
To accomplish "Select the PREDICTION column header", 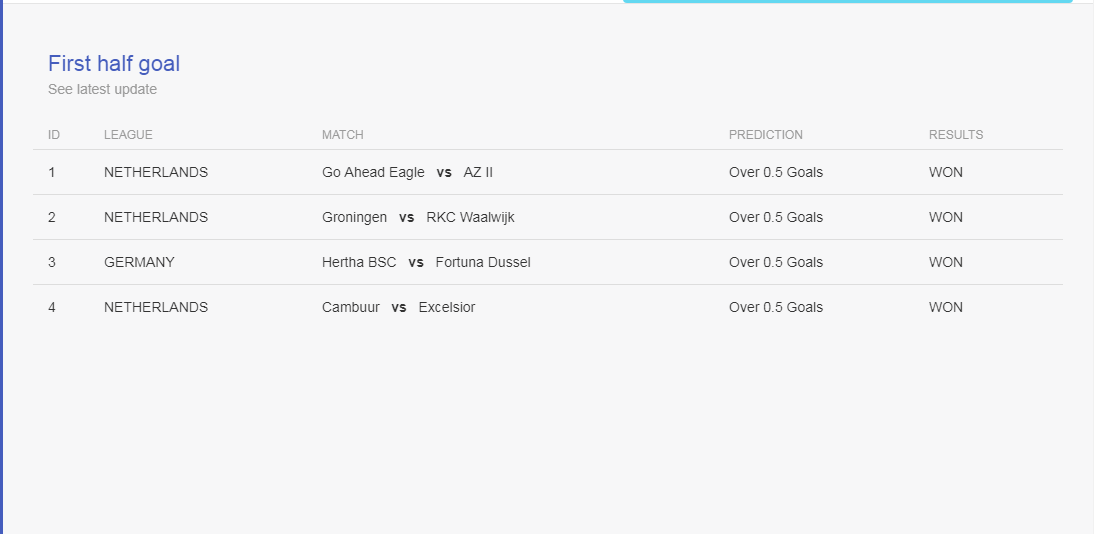I will tap(766, 135).
